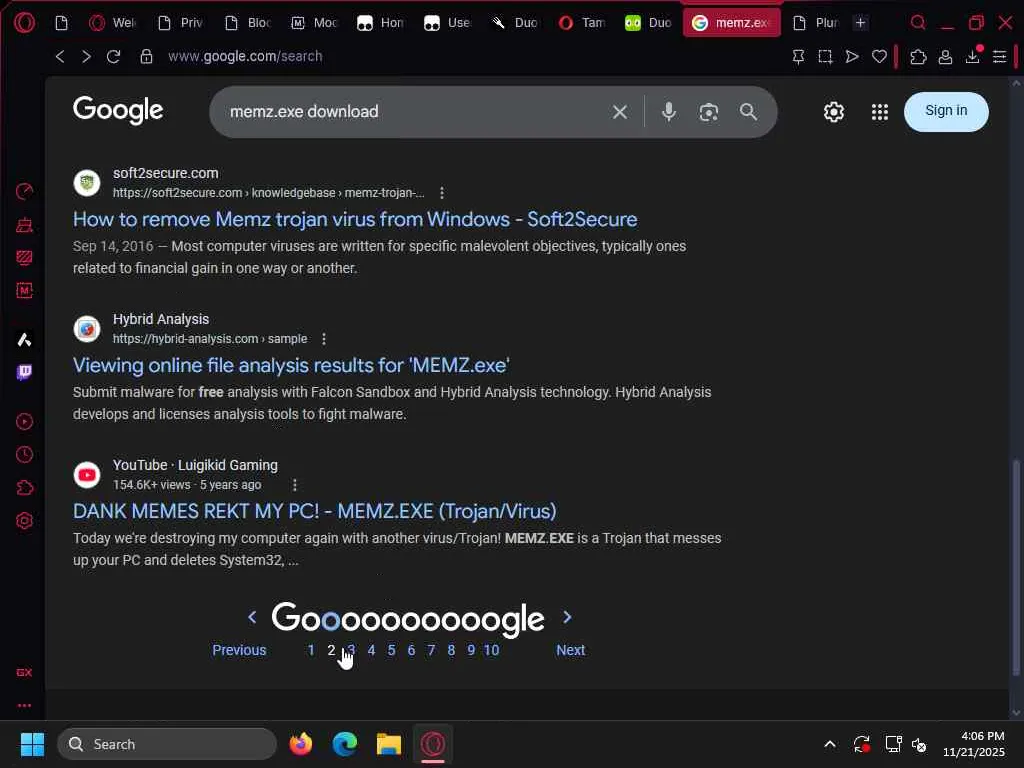
Task: Clear the Google search box text
Action: click(620, 112)
